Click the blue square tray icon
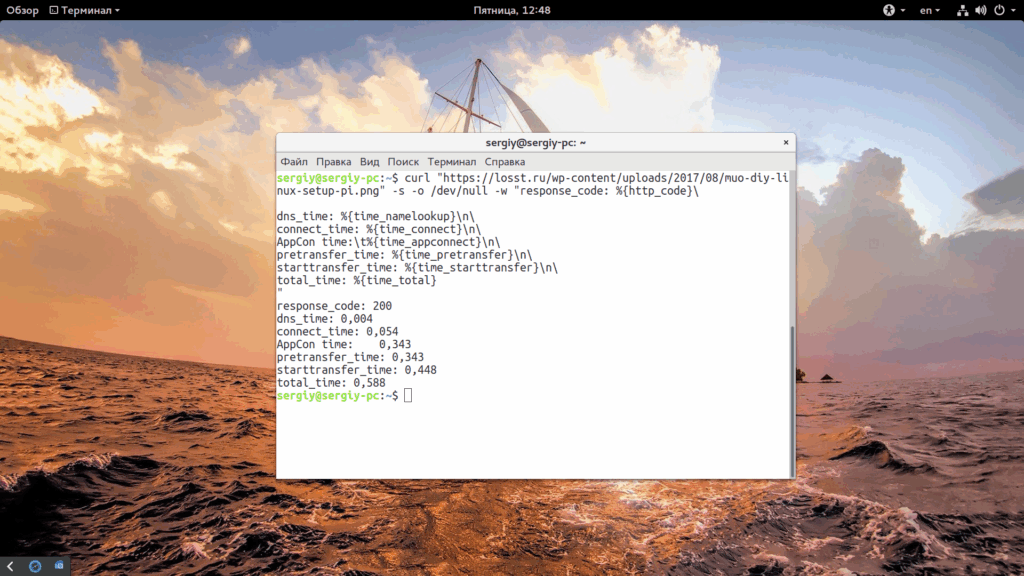Viewport: 1024px width, 576px height. tap(59, 566)
